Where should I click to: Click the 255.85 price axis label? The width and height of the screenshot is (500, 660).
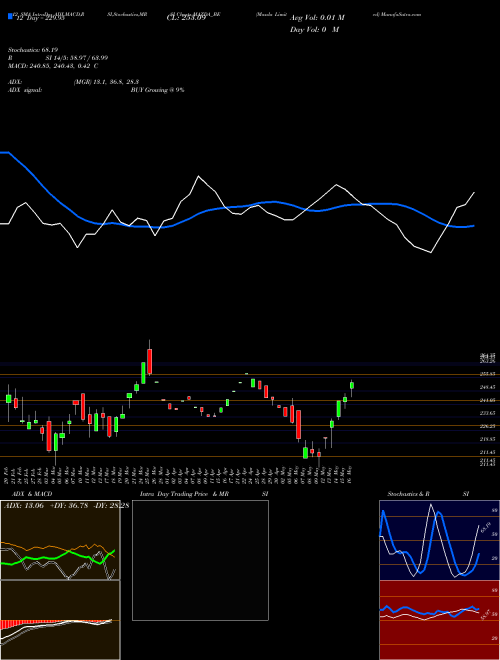pyautogui.click(x=488, y=374)
